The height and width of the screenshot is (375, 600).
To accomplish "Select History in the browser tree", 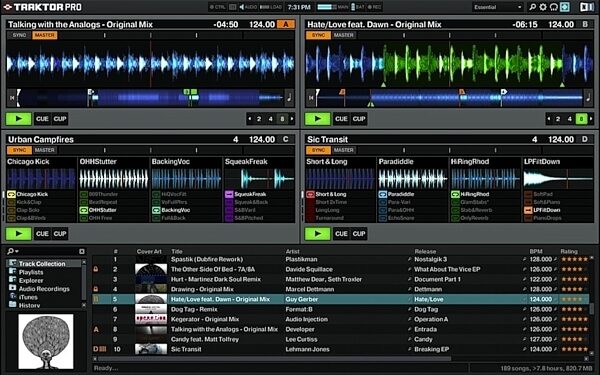I will click(29, 305).
